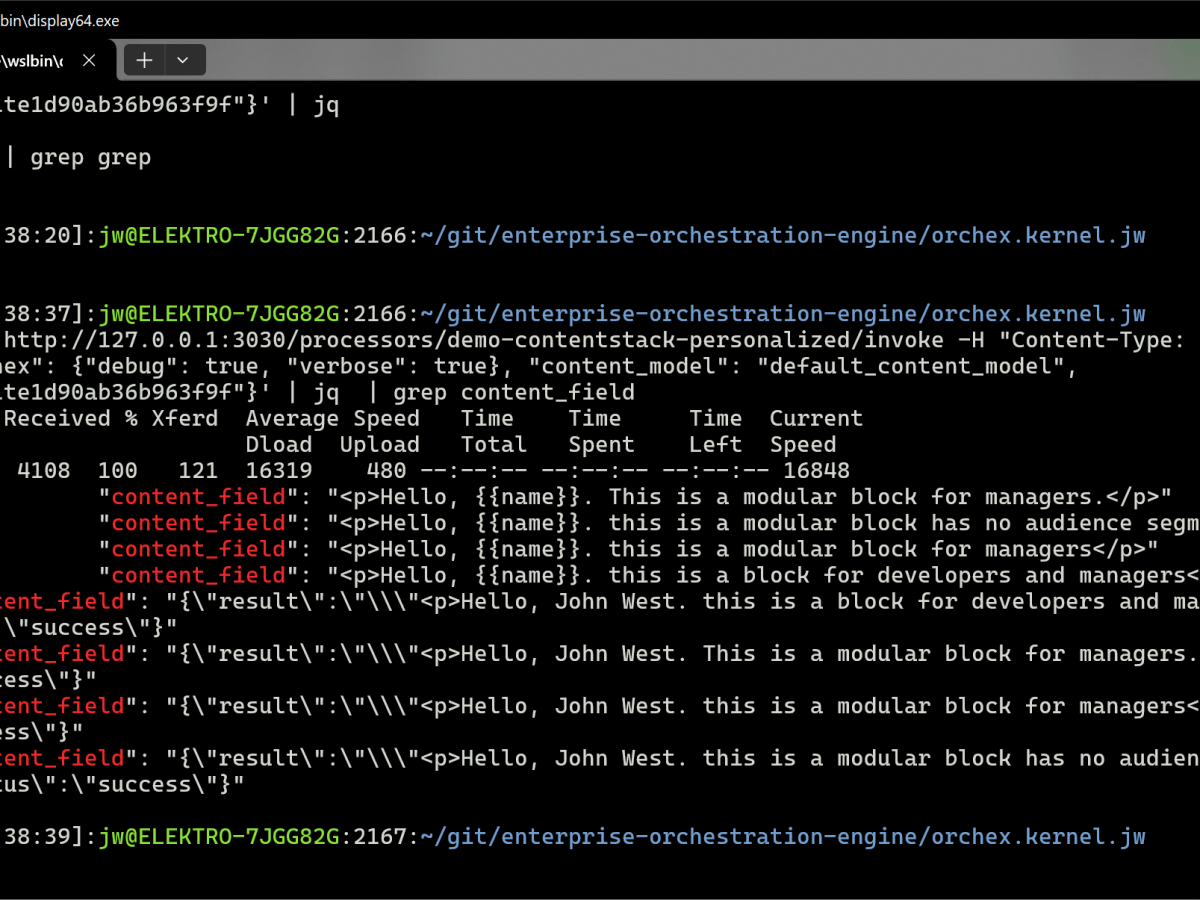The width and height of the screenshot is (1200, 900).
Task: Click the 'Current Speed' column header
Action: point(815,431)
